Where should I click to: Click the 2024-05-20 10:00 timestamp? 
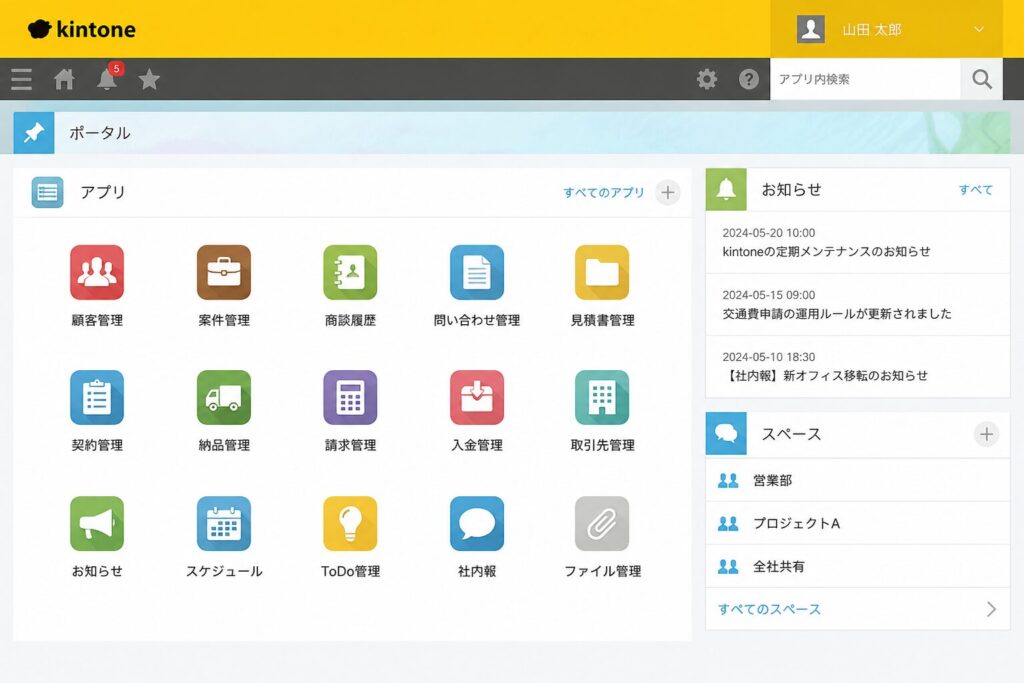click(769, 232)
